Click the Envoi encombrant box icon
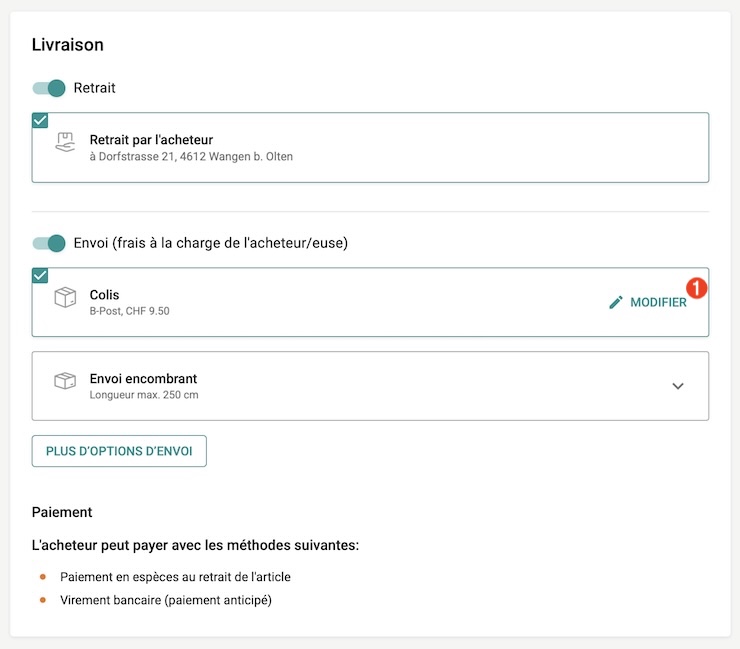This screenshot has width=740, height=649. click(65, 381)
